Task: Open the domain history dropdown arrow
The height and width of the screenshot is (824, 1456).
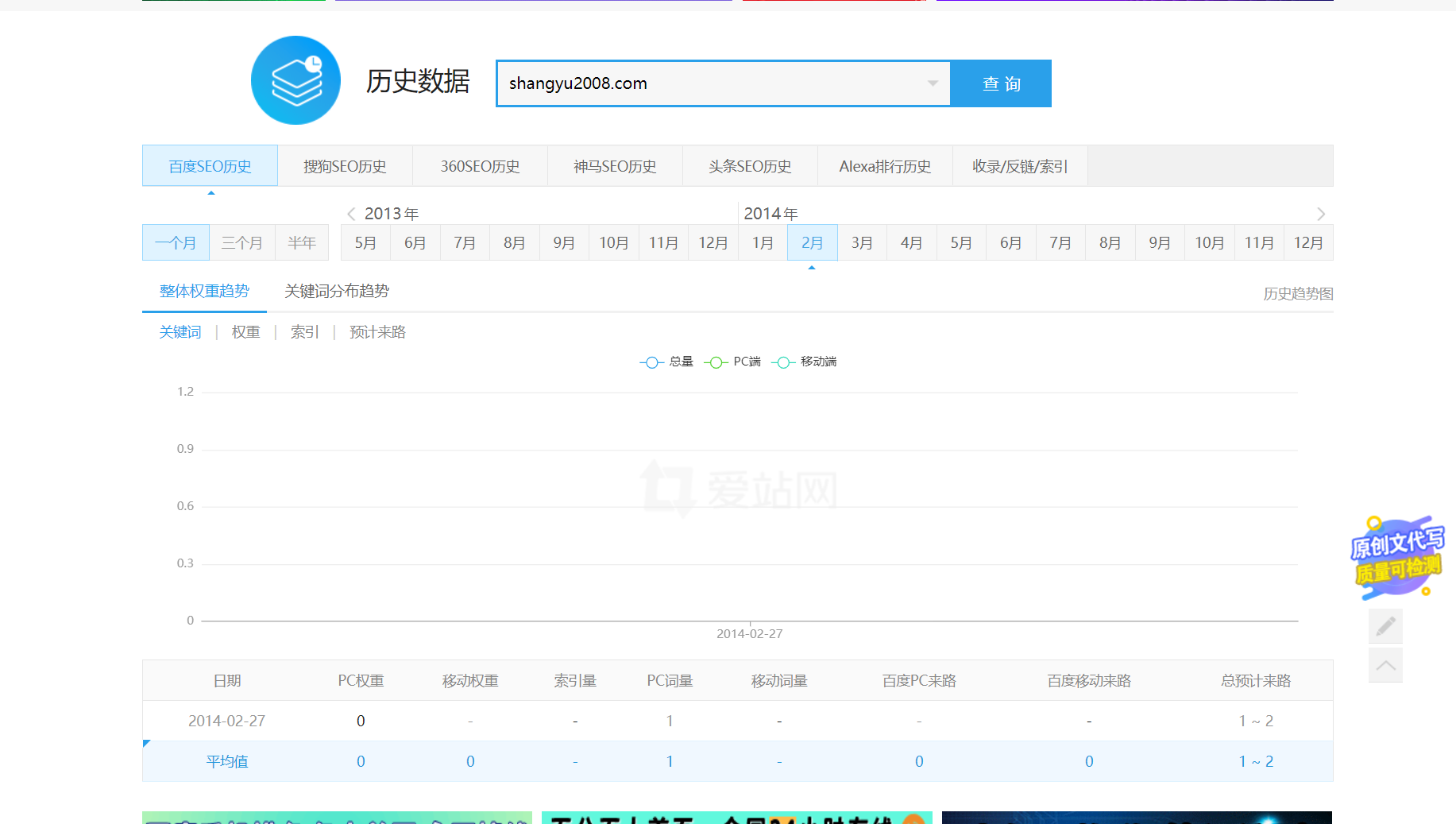Action: click(x=932, y=83)
